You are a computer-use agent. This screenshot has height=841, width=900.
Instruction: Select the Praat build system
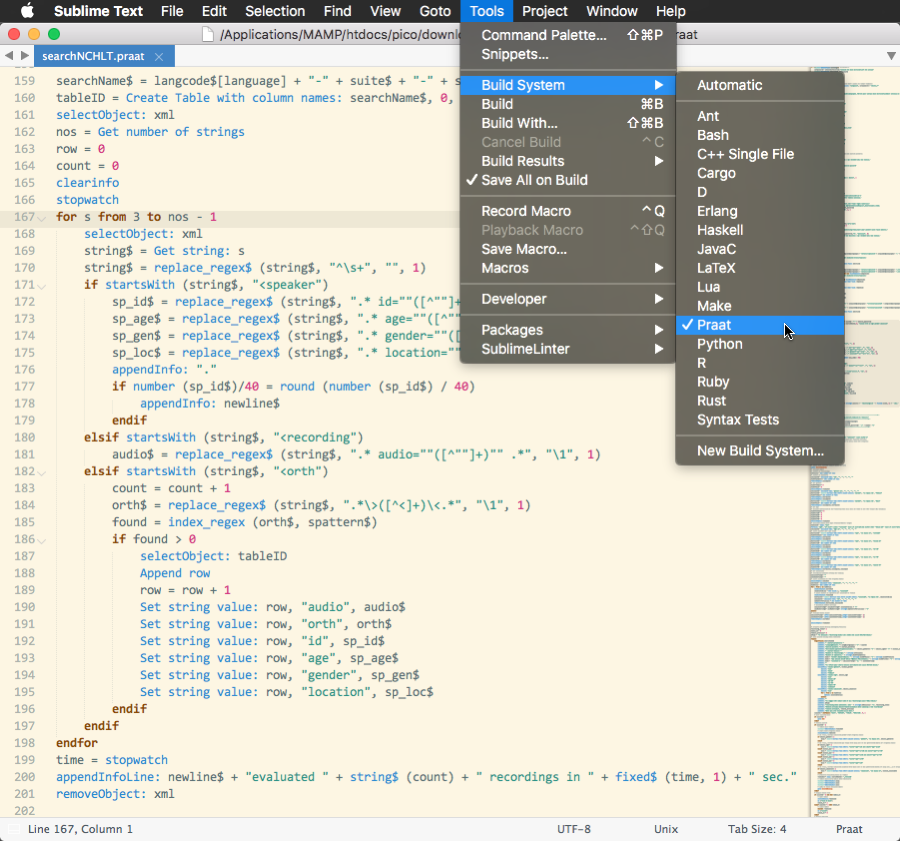[760, 325]
